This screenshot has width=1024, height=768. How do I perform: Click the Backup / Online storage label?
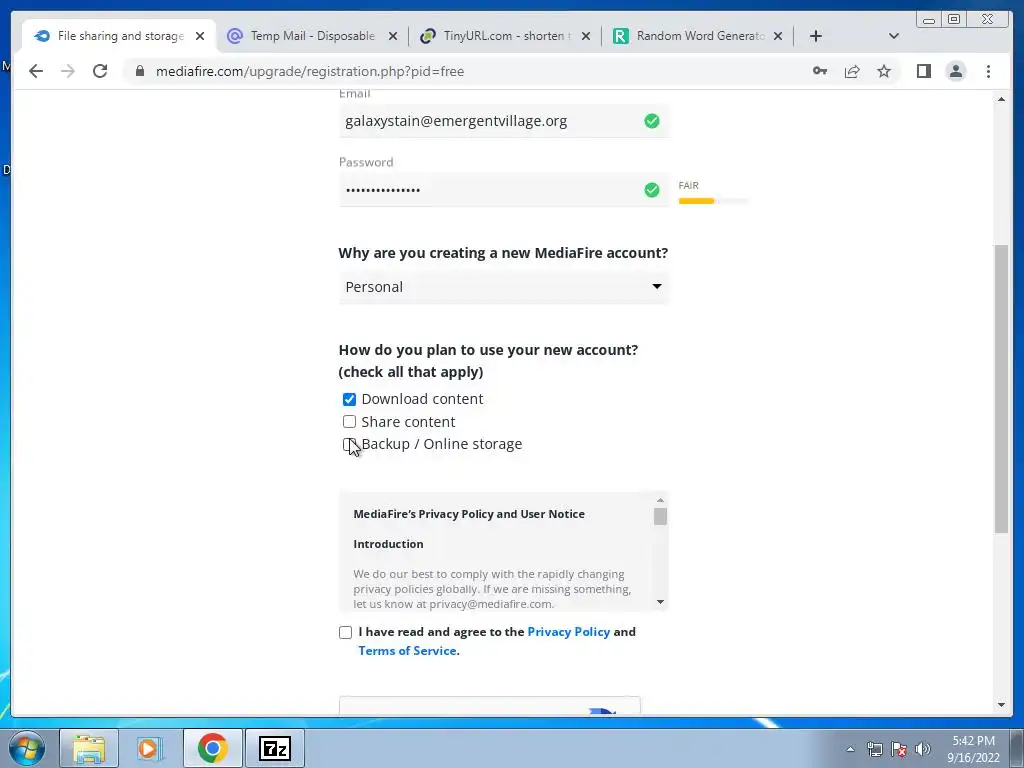441,444
